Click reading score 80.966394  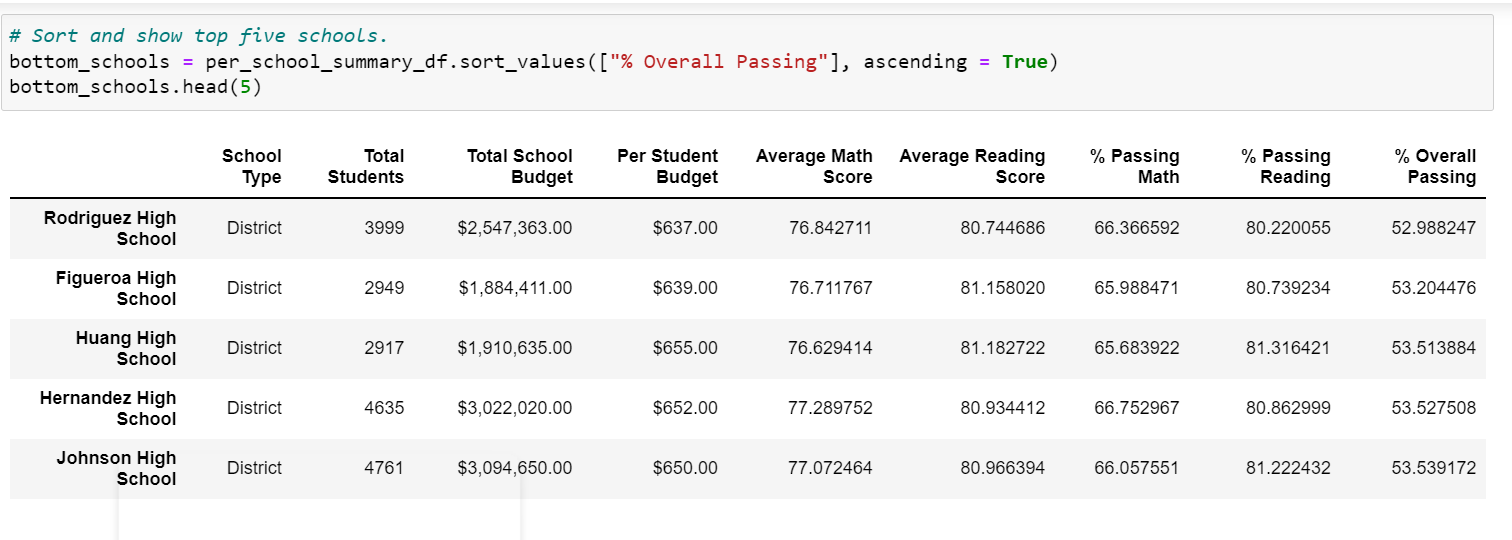[1003, 468]
